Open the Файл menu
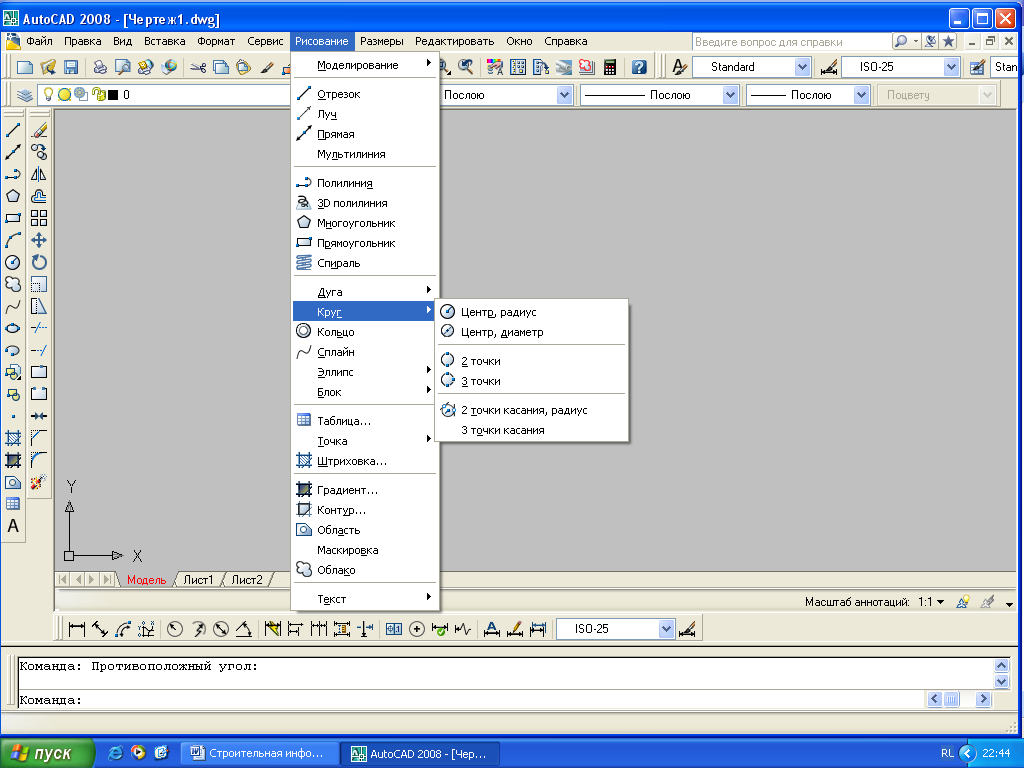Viewport: 1024px width, 768px height. pos(39,41)
